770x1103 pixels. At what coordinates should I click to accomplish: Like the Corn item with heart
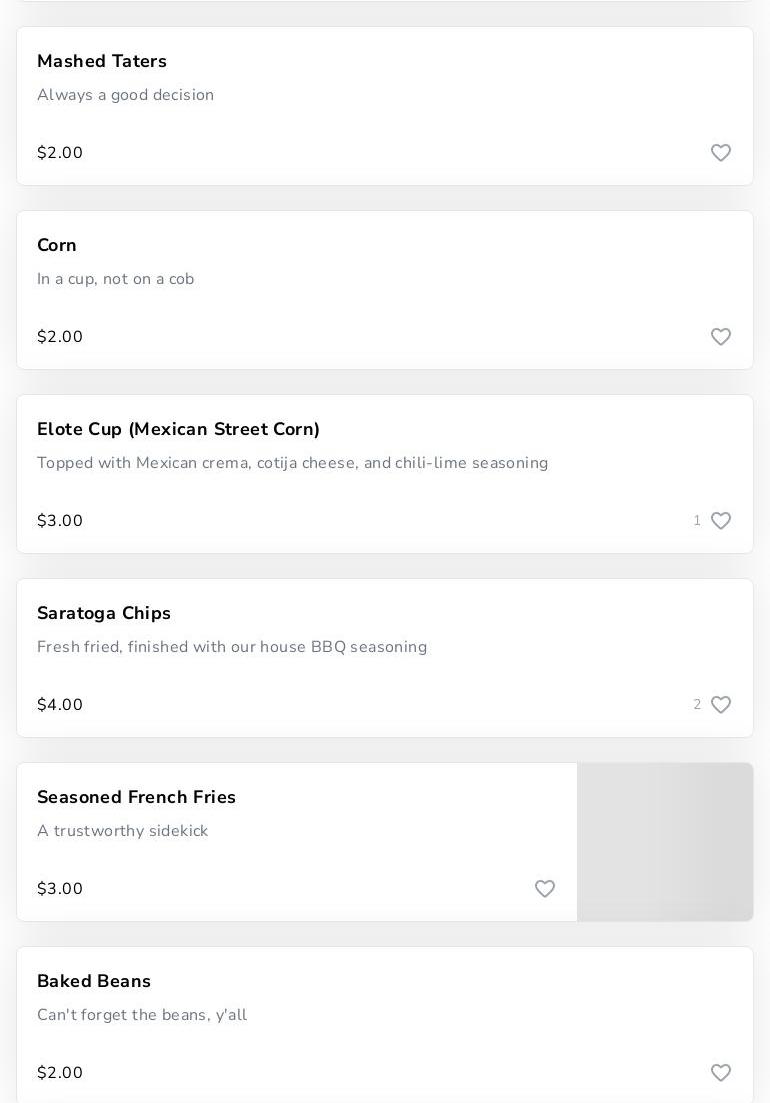click(x=720, y=337)
